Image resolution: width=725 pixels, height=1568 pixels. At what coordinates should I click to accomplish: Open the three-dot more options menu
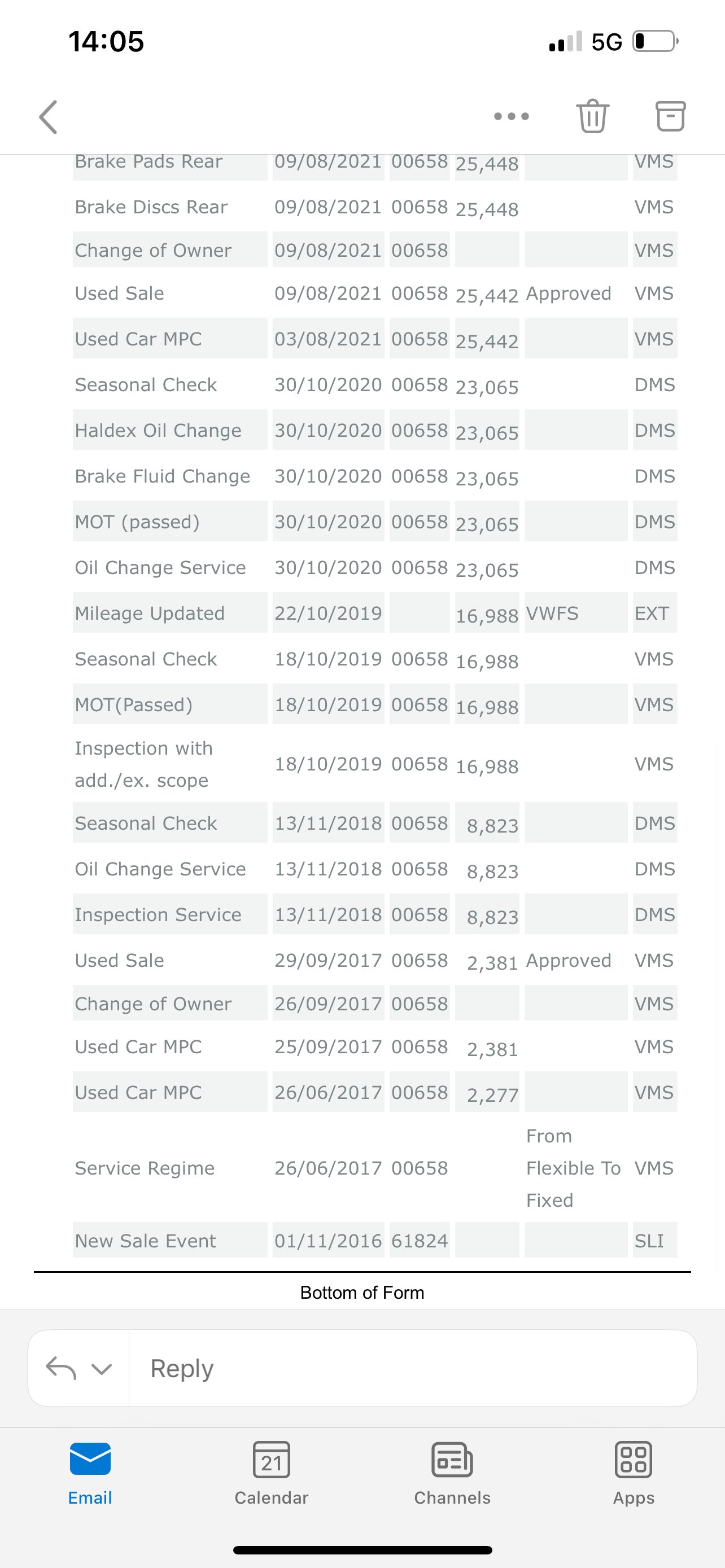coord(512,116)
